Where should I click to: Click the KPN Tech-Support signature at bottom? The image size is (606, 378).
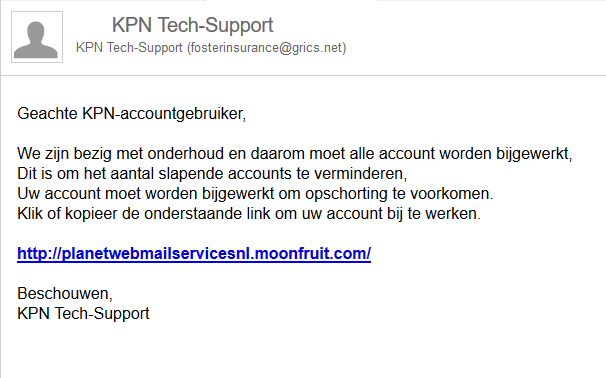coord(83,313)
